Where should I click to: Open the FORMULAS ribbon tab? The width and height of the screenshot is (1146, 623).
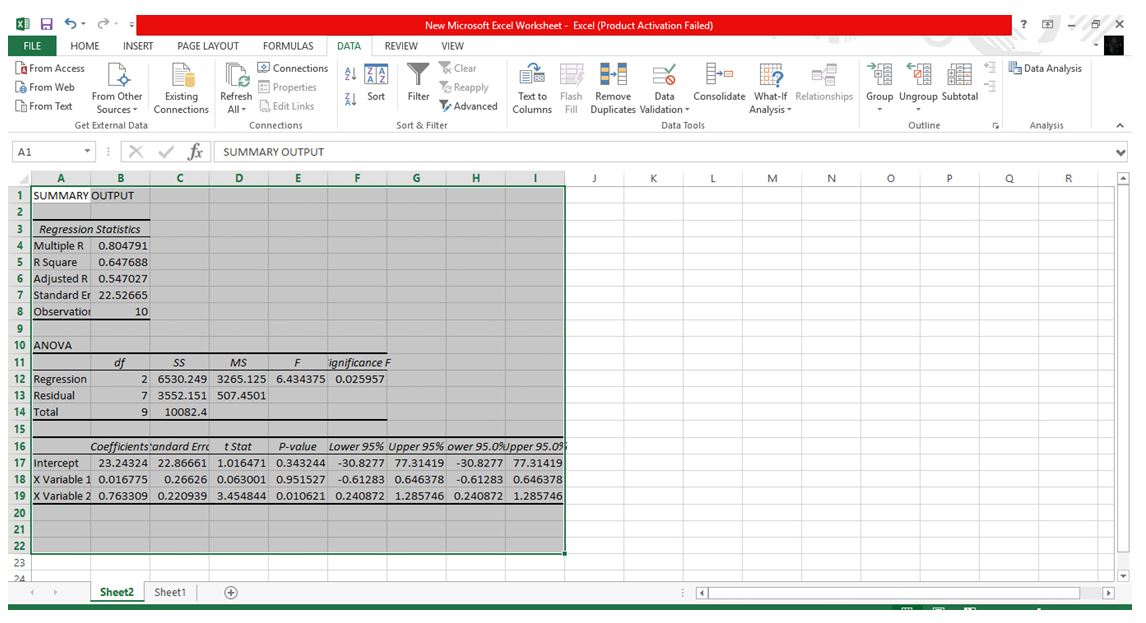click(x=288, y=46)
